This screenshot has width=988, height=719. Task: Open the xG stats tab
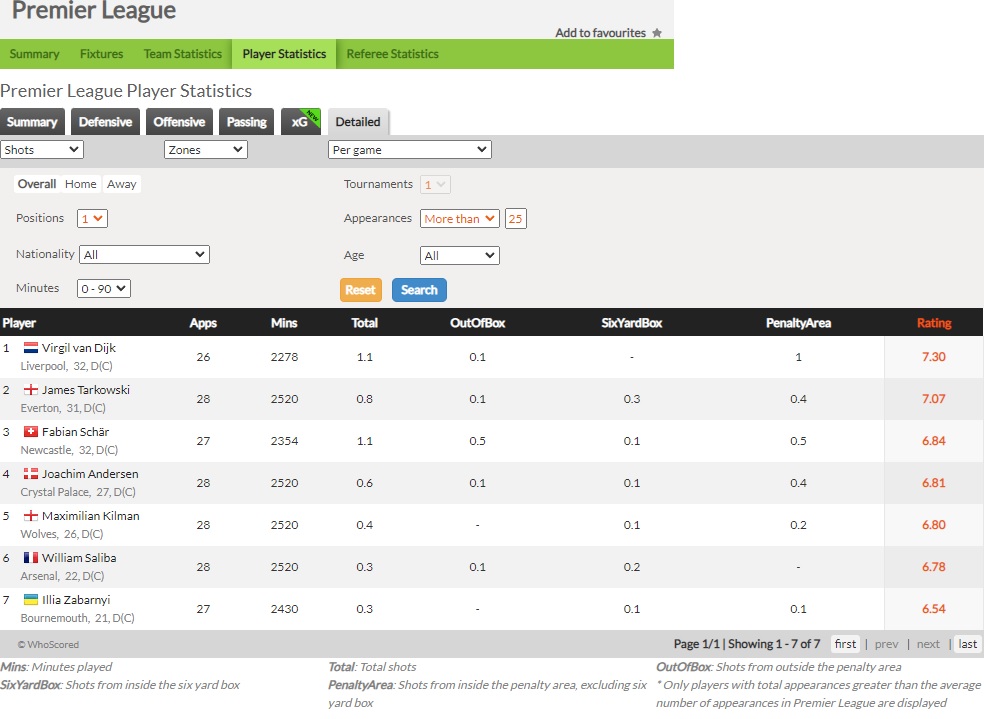pos(301,122)
